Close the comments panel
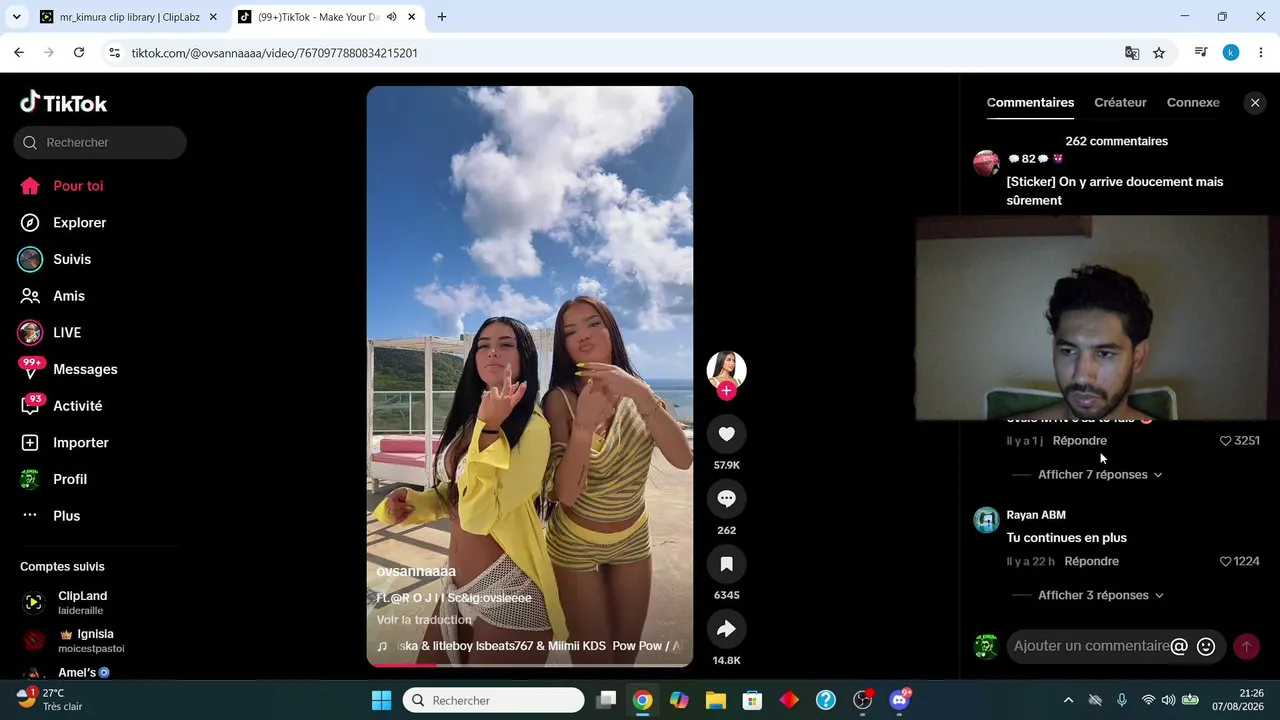Viewport: 1280px width, 720px height. (x=1255, y=103)
